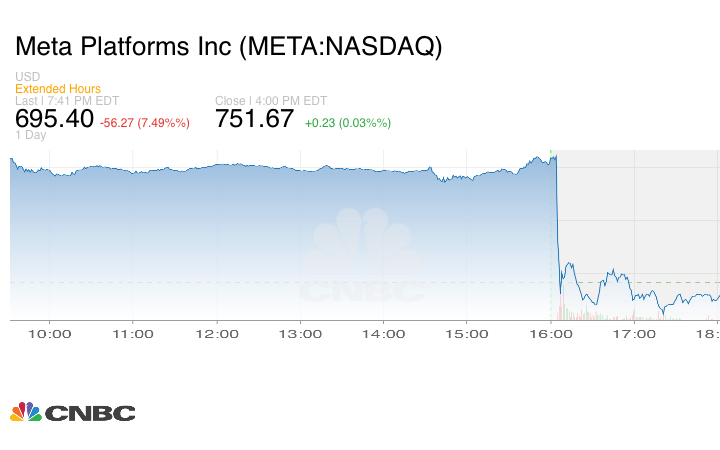720x450 pixels.
Task: Click the 16:00 time axis label
Action: click(x=551, y=334)
